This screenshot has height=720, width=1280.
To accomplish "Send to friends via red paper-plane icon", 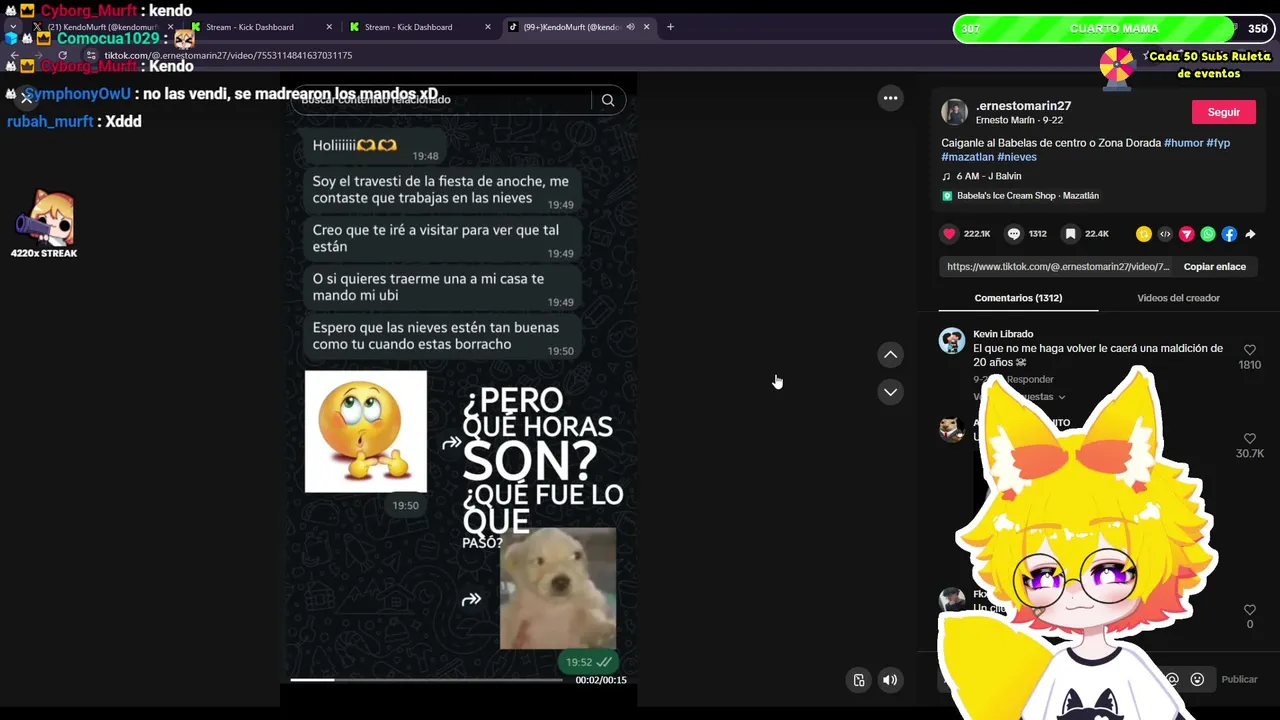I will [x=1187, y=234].
